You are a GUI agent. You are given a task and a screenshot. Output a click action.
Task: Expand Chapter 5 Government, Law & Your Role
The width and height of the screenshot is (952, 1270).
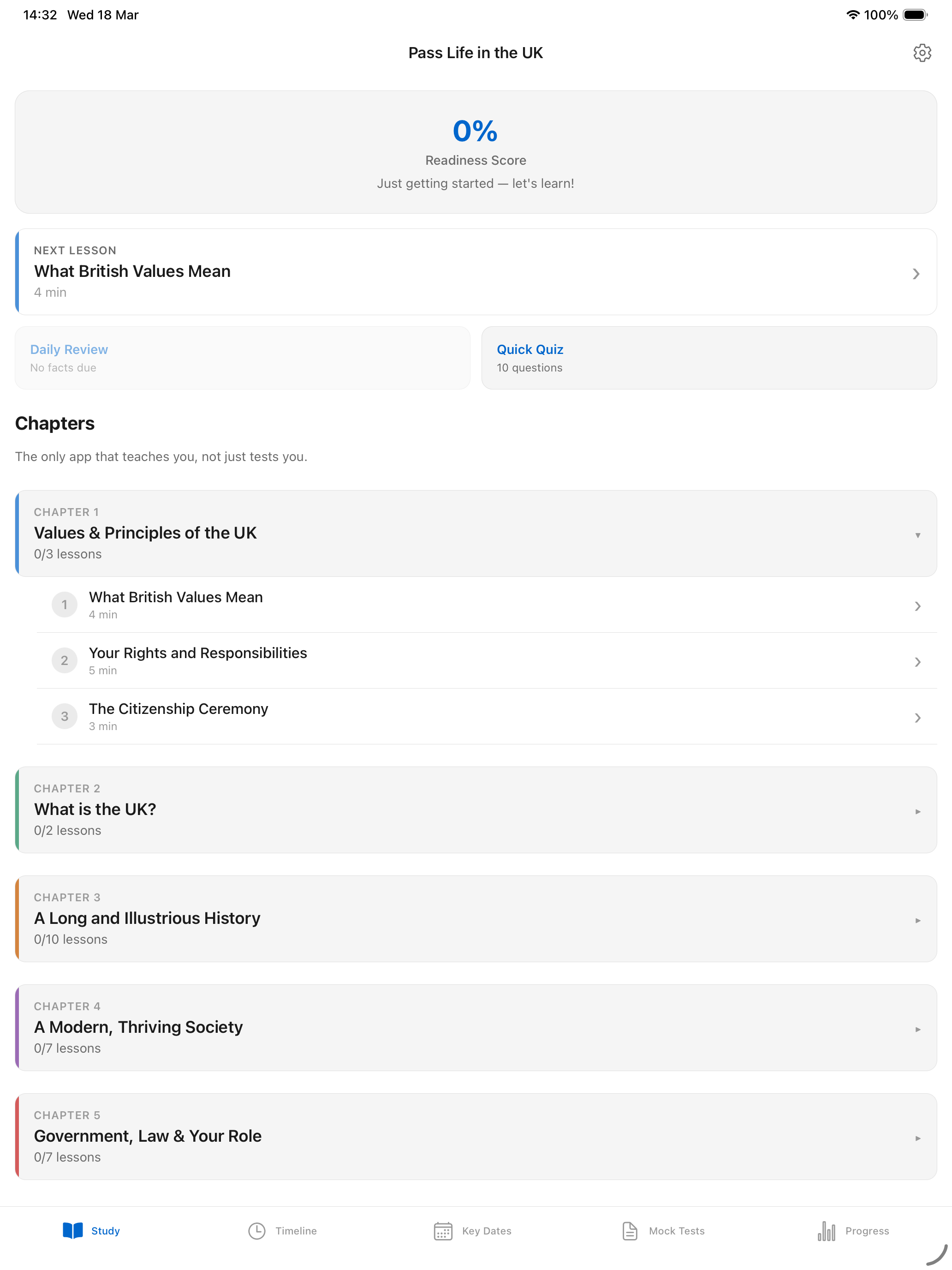476,1137
